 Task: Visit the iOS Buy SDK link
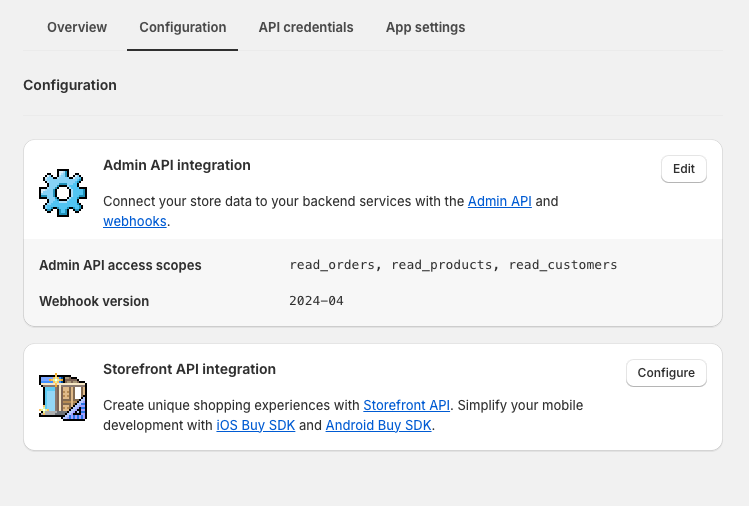tap(255, 425)
